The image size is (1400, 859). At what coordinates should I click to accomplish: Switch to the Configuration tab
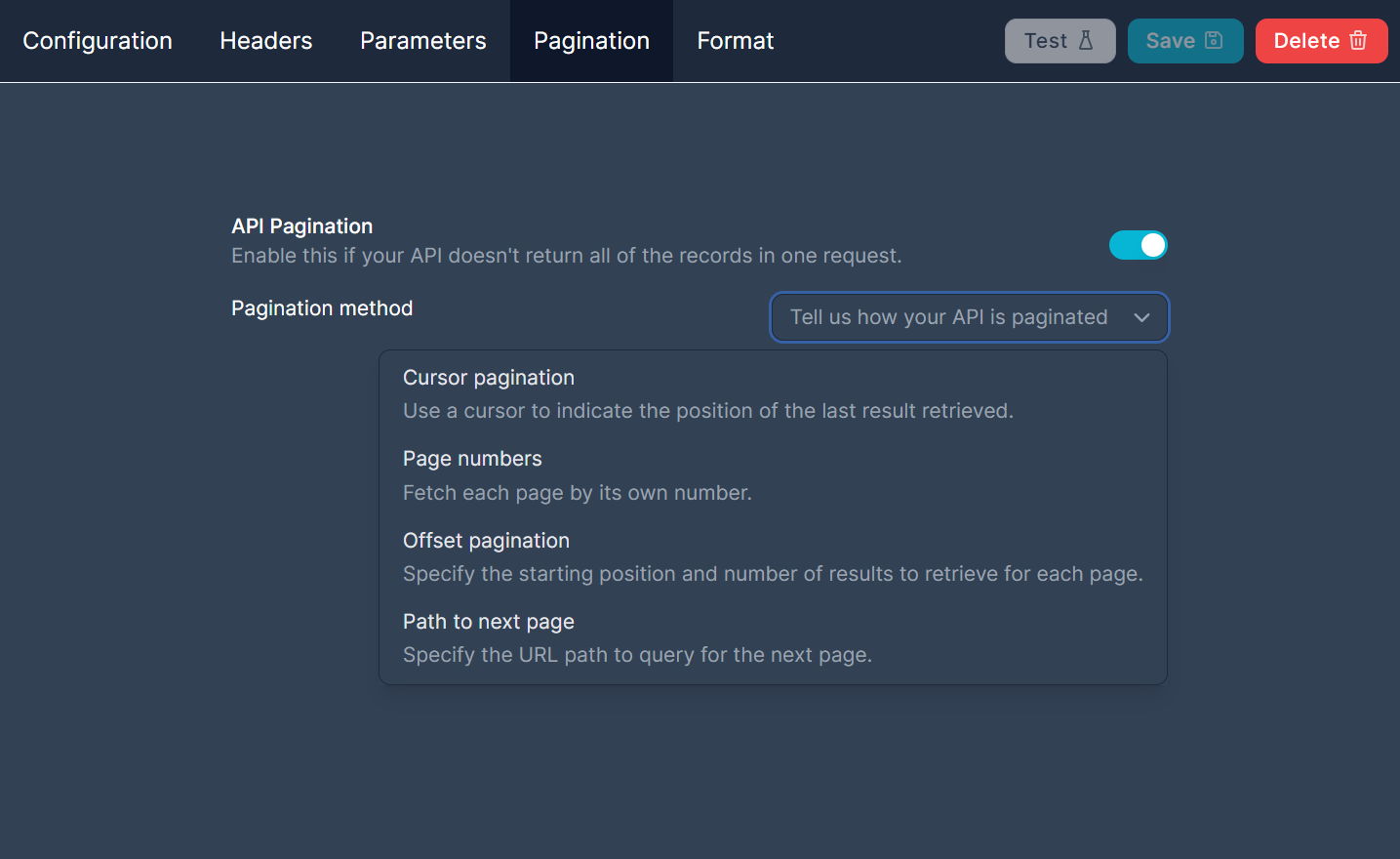pyautogui.click(x=98, y=41)
